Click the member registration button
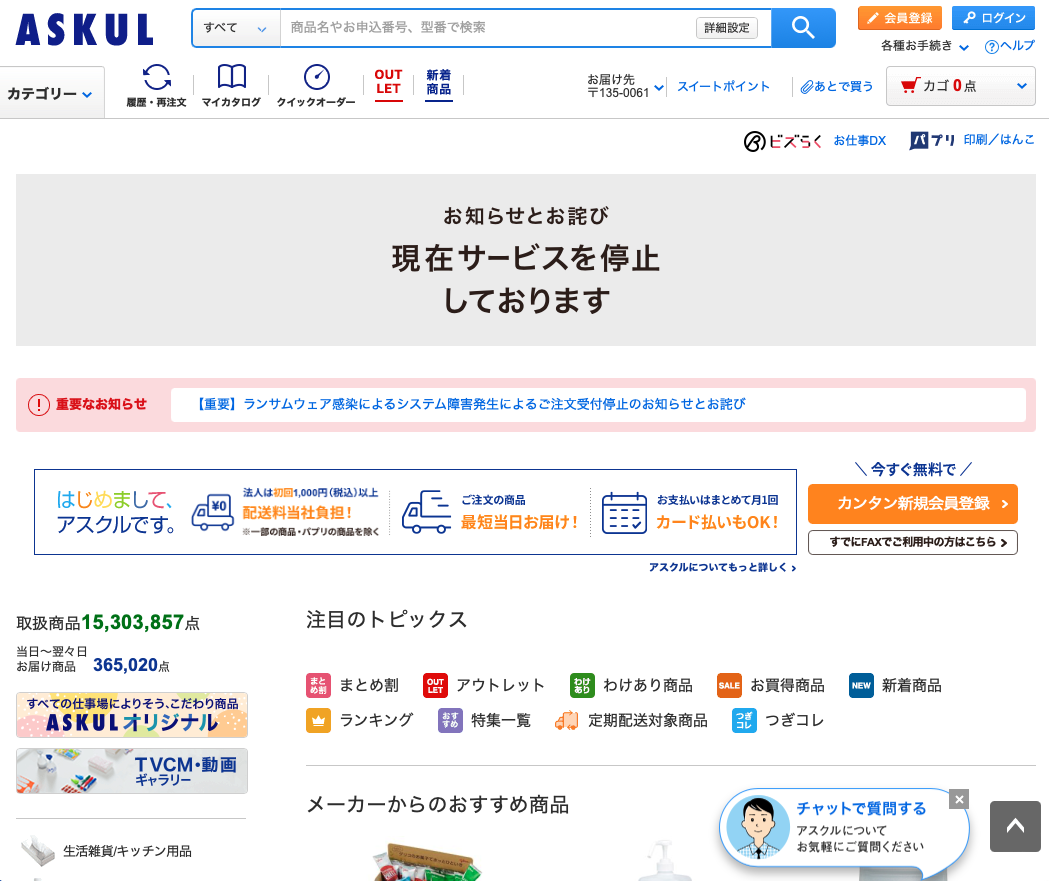Viewport: 1049px width, 881px height. click(899, 18)
